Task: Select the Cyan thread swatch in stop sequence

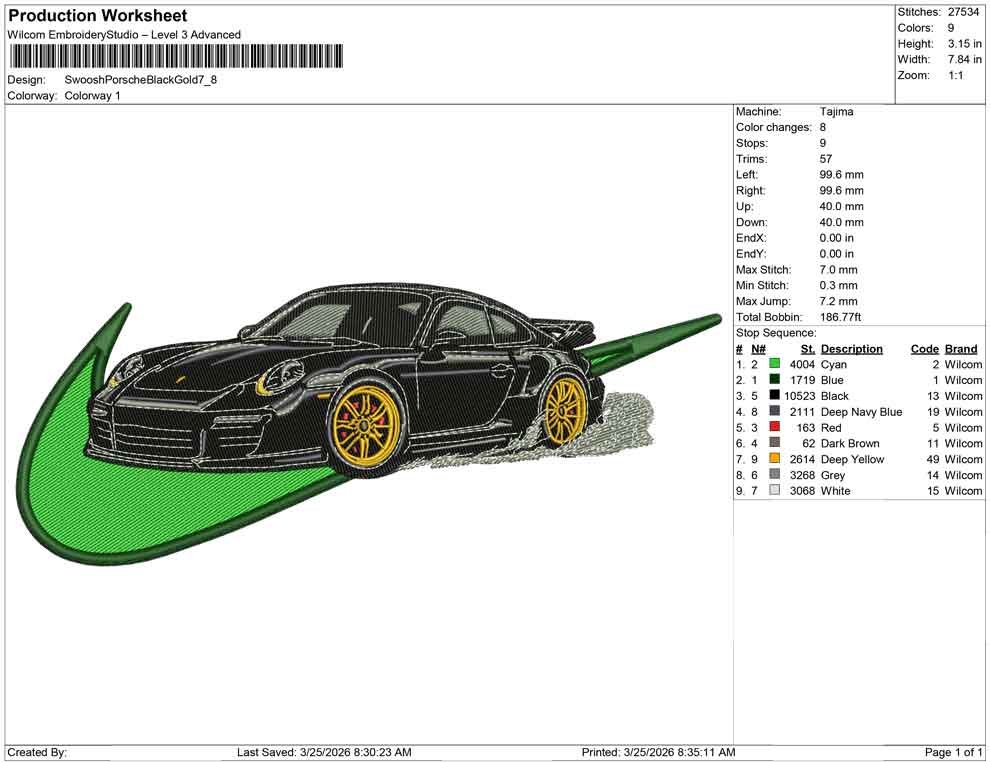Action: click(x=773, y=364)
